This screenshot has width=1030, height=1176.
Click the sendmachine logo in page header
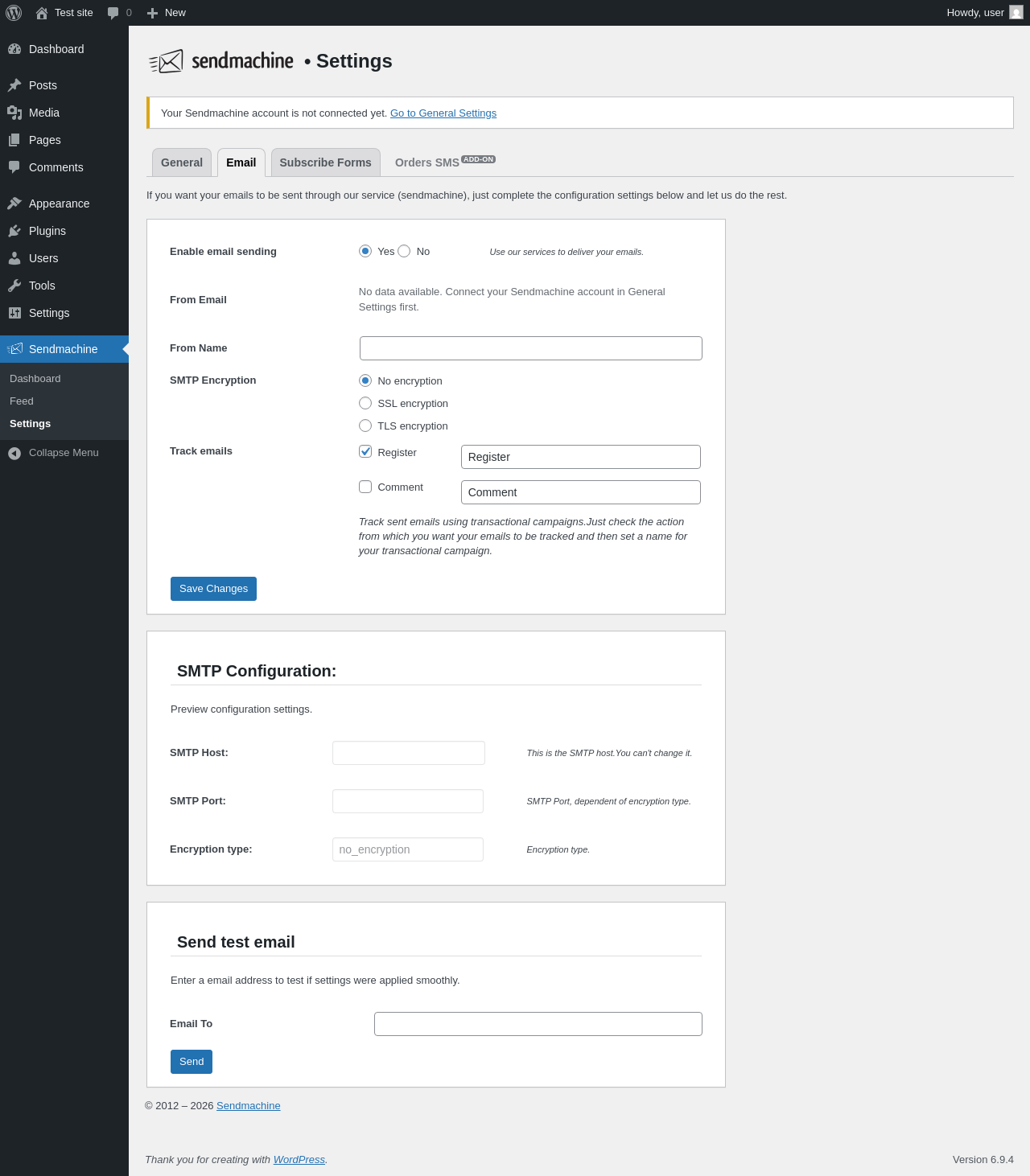[x=221, y=61]
